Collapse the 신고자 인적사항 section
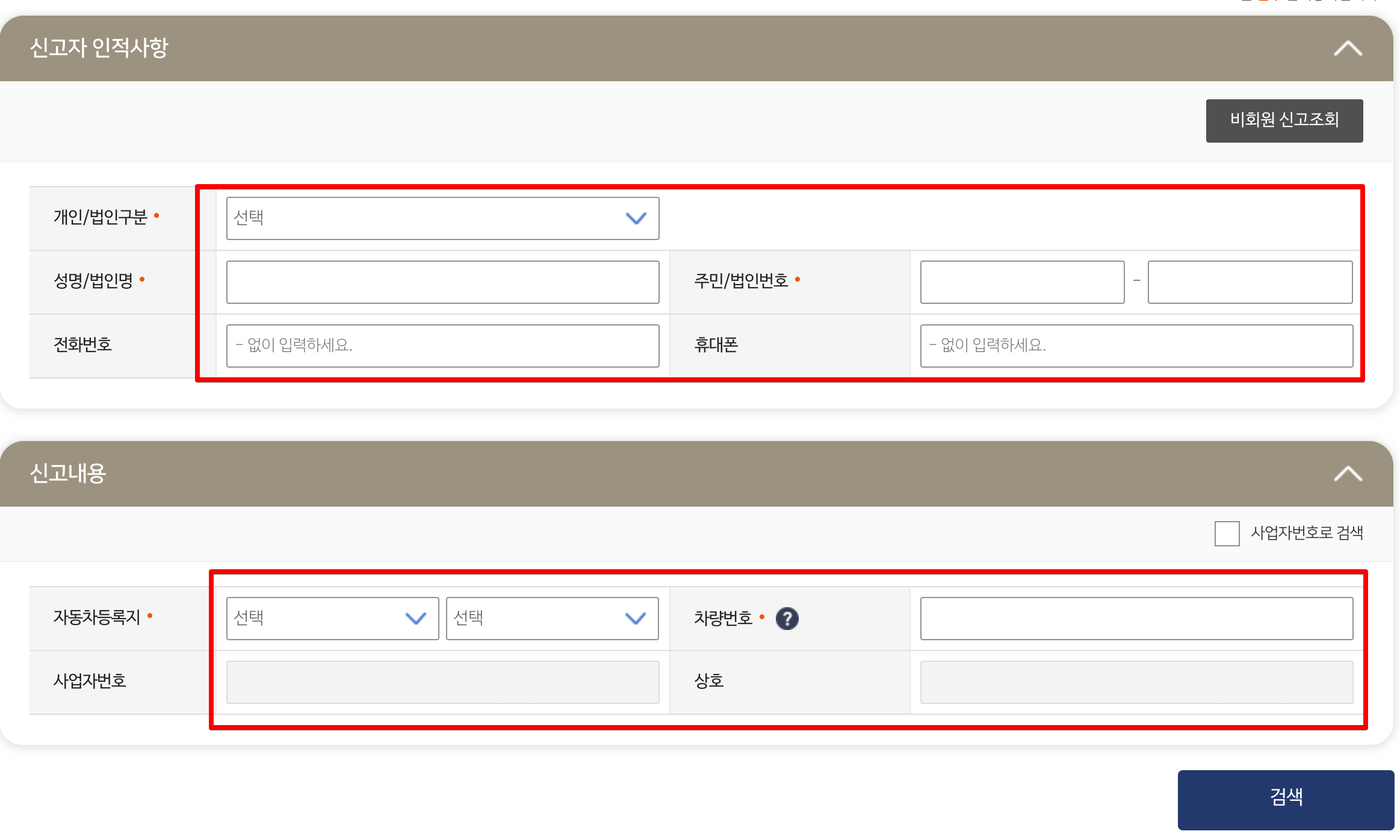 (1348, 48)
